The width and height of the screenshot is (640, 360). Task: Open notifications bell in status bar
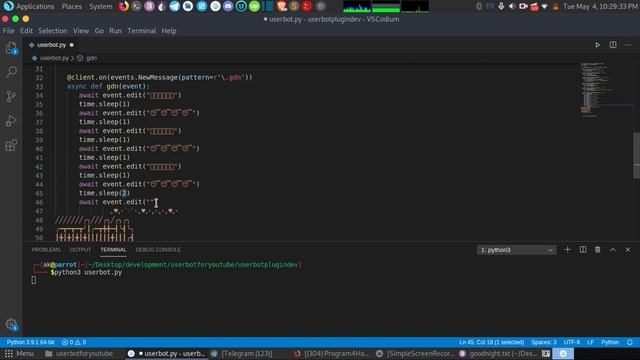click(x=630, y=342)
